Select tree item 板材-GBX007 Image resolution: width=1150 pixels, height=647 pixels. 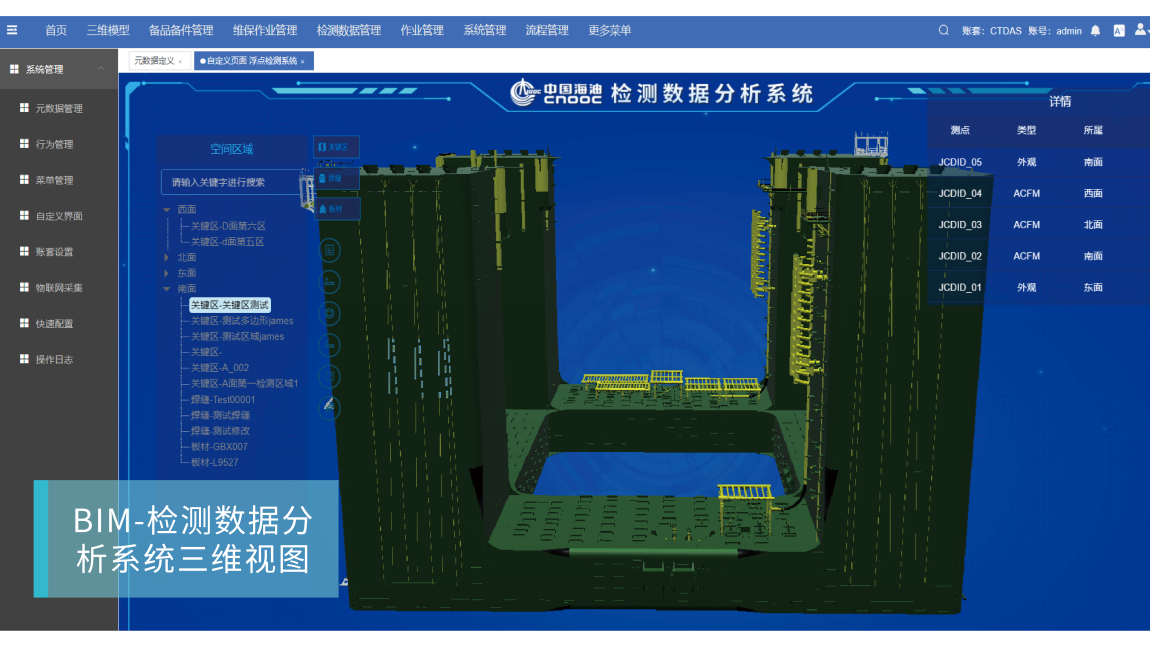(219, 446)
